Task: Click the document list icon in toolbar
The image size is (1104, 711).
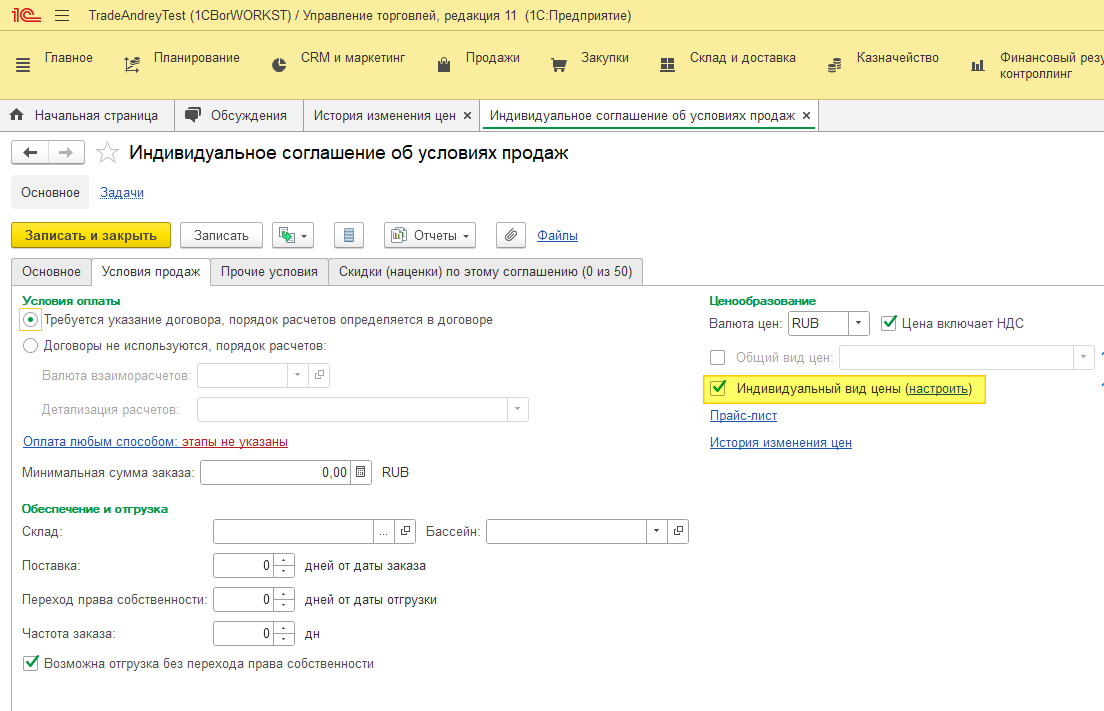Action: (348, 235)
